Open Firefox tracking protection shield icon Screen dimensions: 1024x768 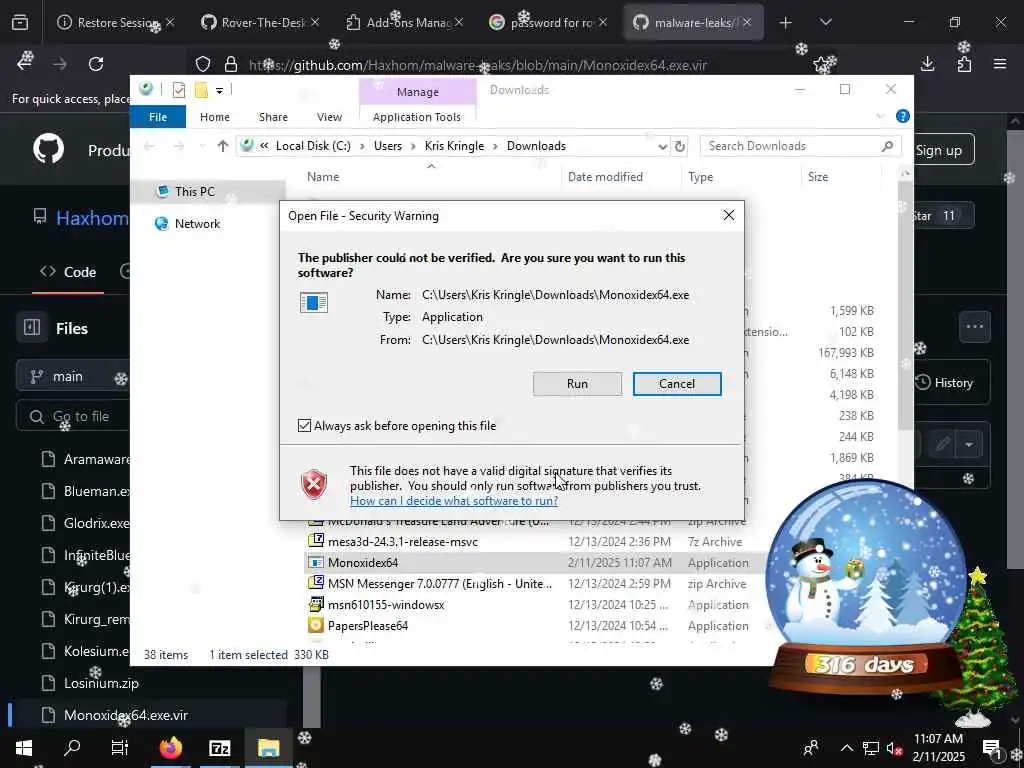pos(203,65)
